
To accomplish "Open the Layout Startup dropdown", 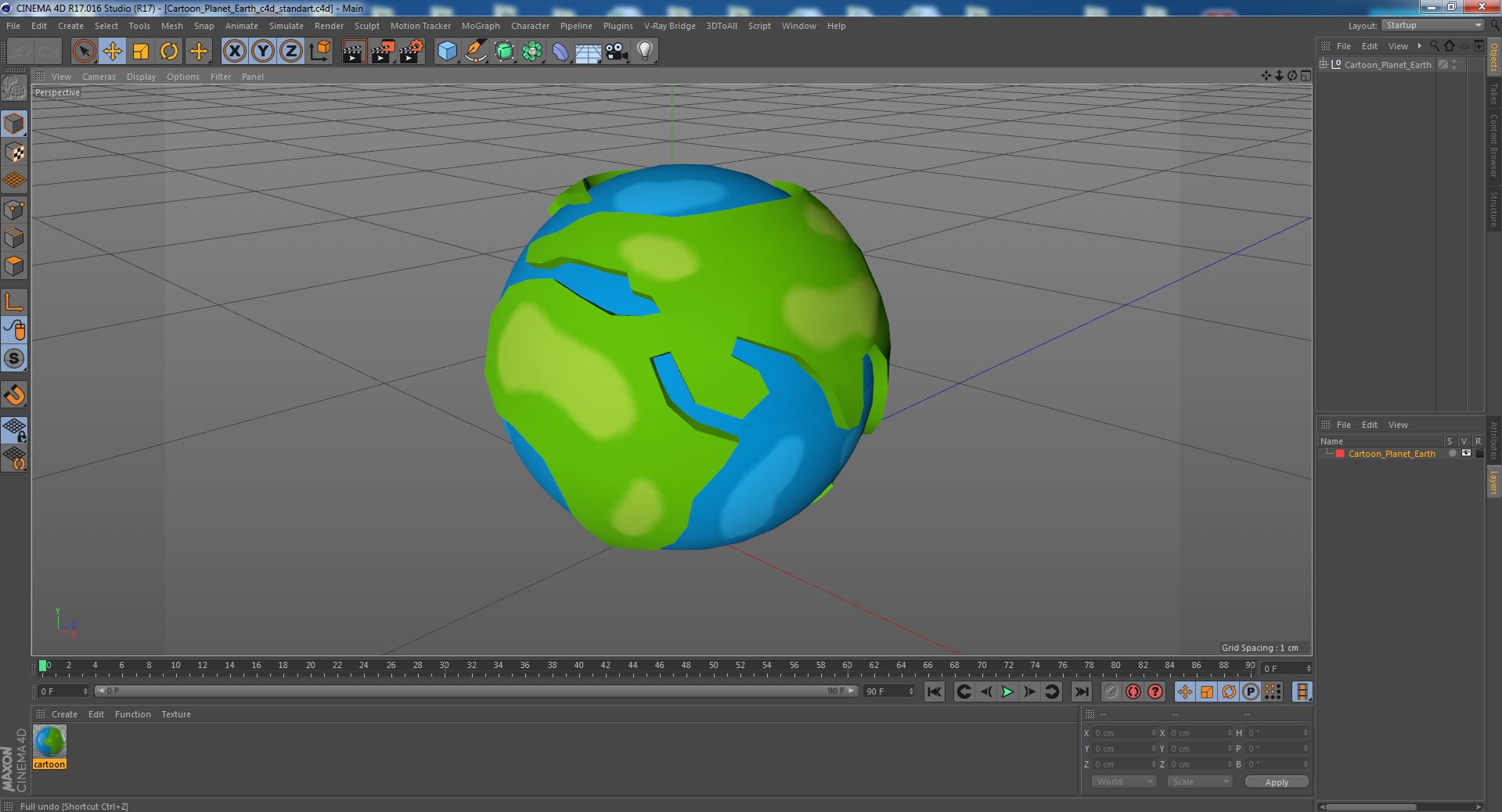I will pos(1433,26).
